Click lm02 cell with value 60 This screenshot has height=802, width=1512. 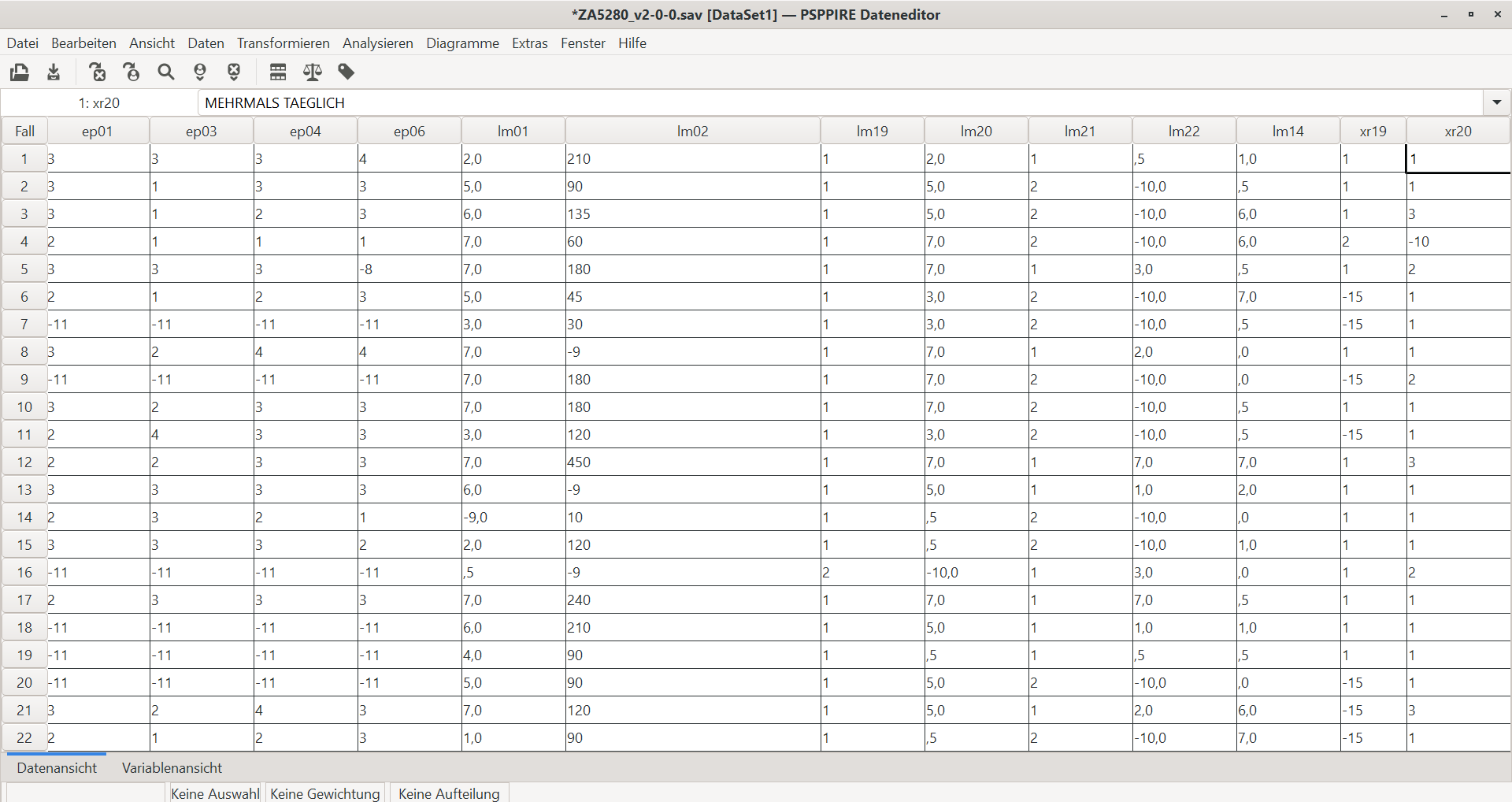[693, 242]
